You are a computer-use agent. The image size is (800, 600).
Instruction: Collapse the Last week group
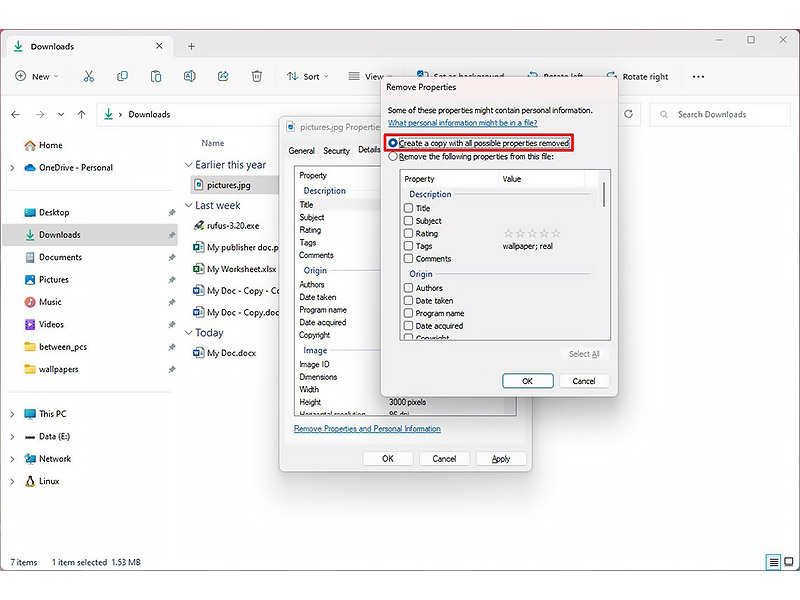click(x=188, y=205)
